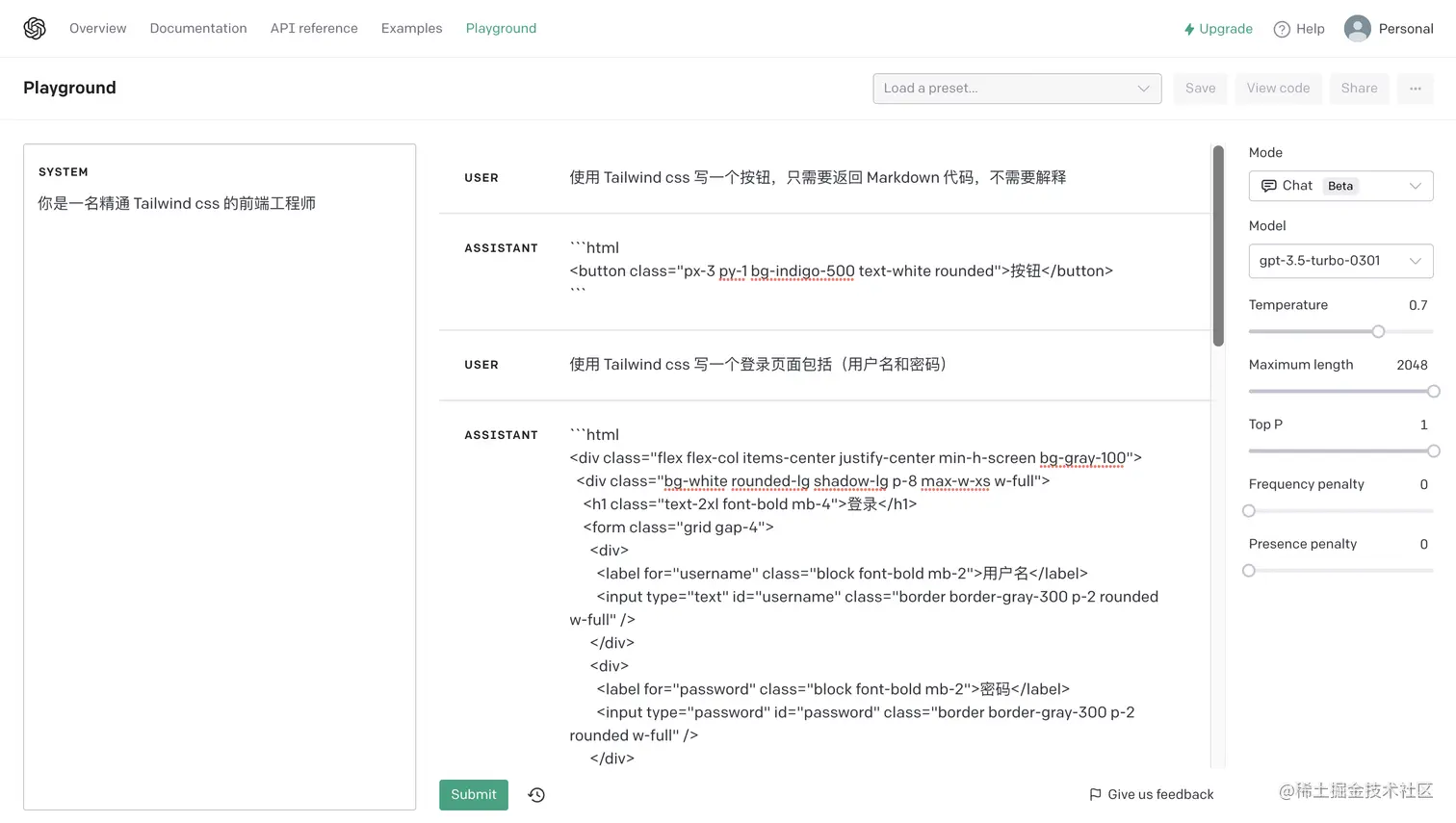Click the Temperature slider handle
The image size is (1456, 823).
pyautogui.click(x=1377, y=331)
